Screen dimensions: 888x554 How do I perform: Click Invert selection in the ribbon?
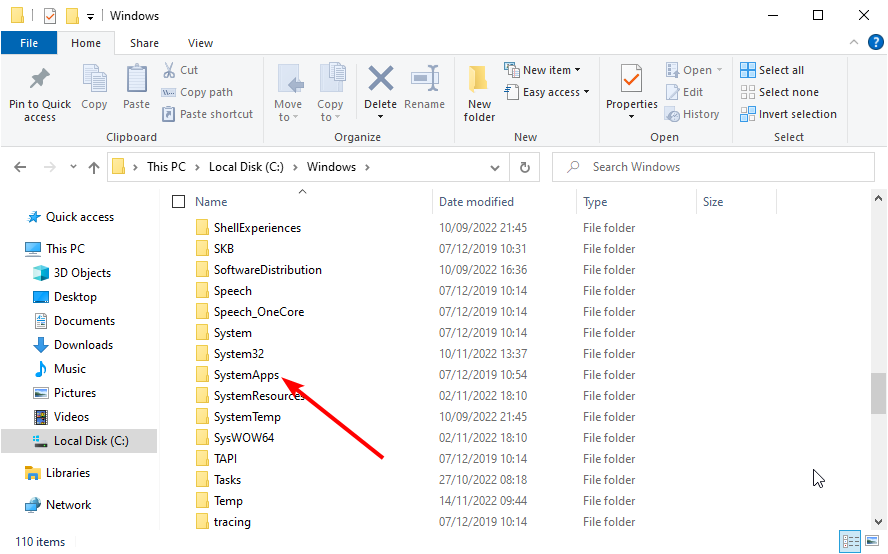tap(788, 114)
